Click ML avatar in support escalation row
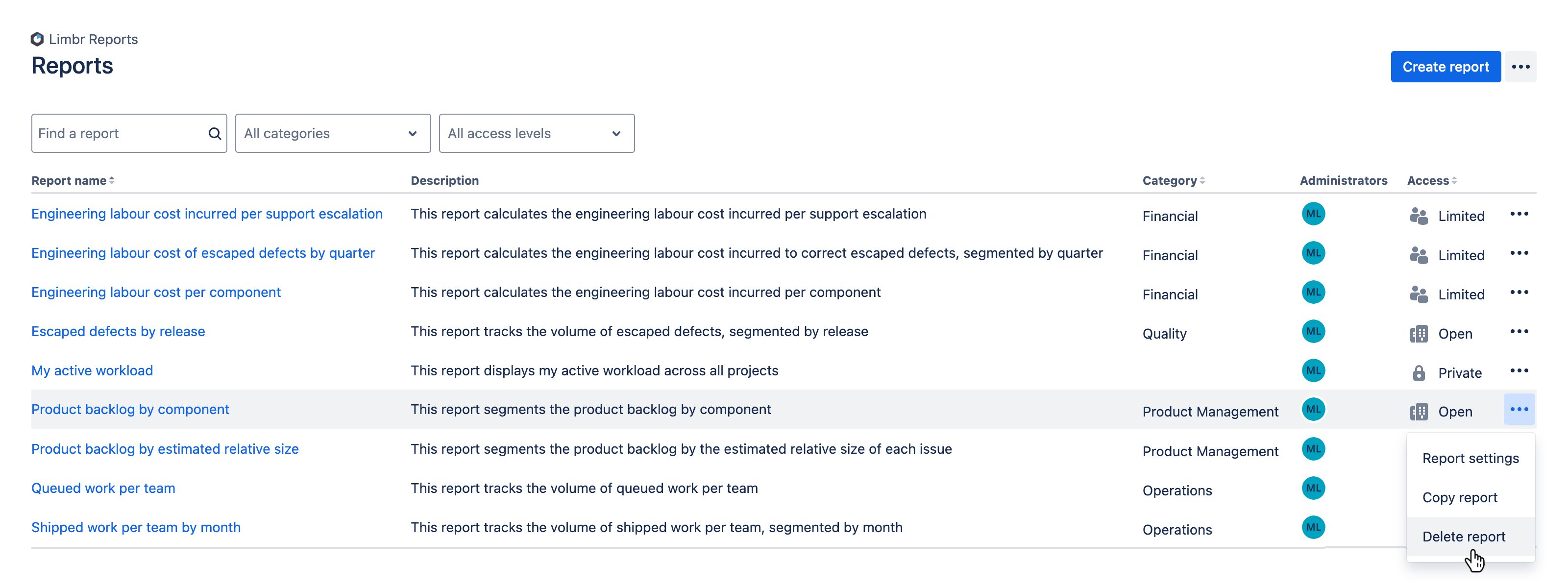The height and width of the screenshot is (588, 1568). coord(1313,214)
